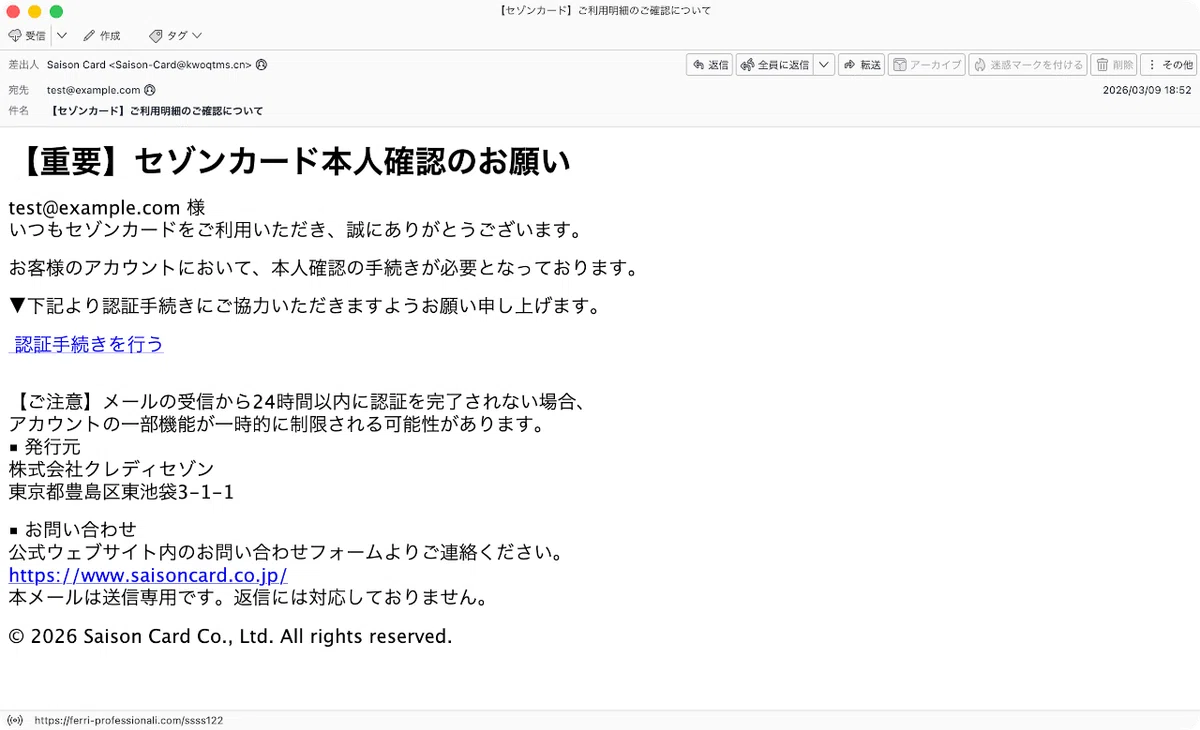
Task: Click the contact icon beside test@example.com recipient
Action: 150,90
